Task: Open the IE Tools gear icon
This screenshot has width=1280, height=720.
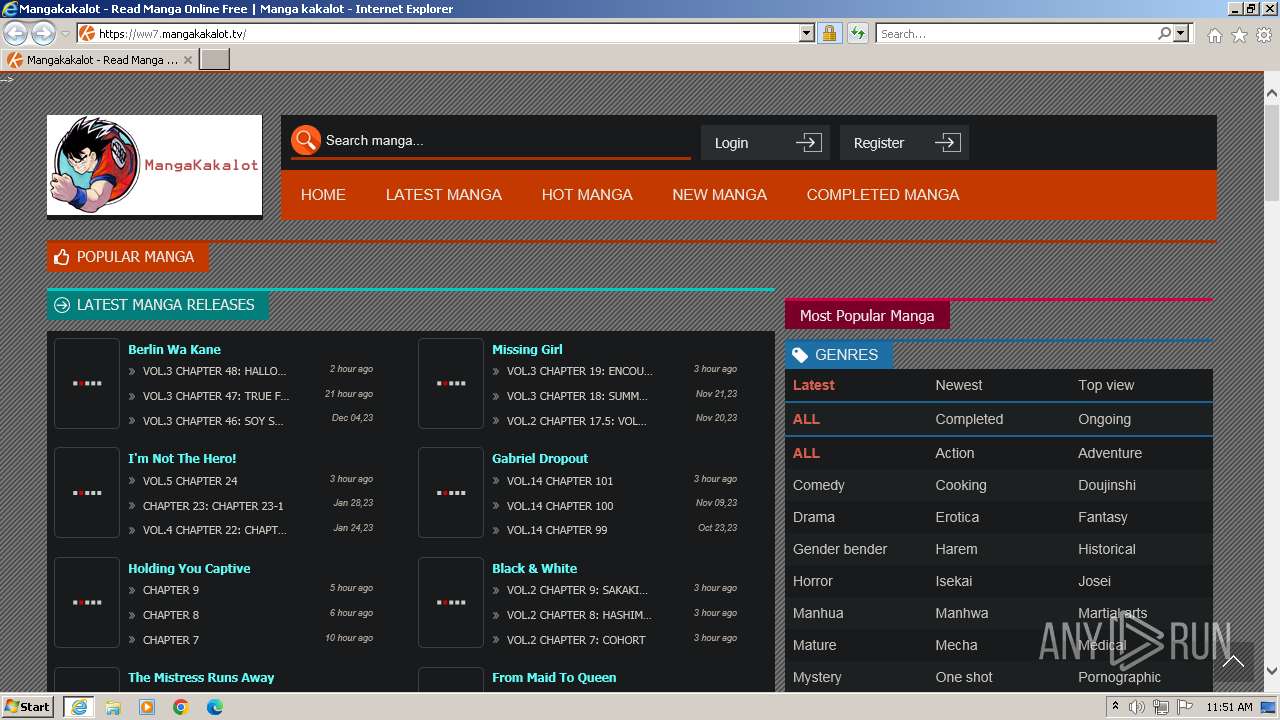Action: coord(1264,35)
